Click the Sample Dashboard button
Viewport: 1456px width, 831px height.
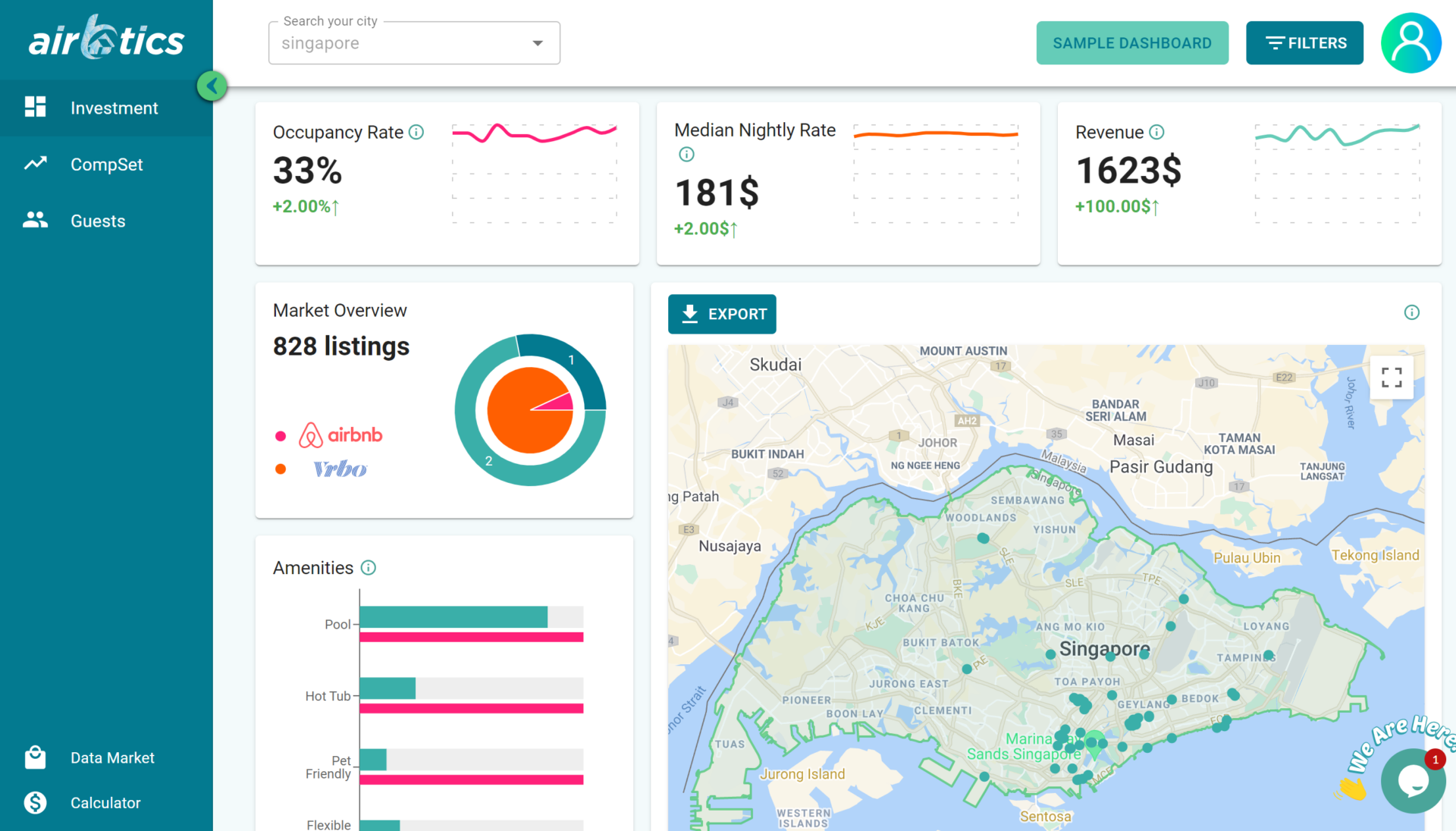(1132, 43)
